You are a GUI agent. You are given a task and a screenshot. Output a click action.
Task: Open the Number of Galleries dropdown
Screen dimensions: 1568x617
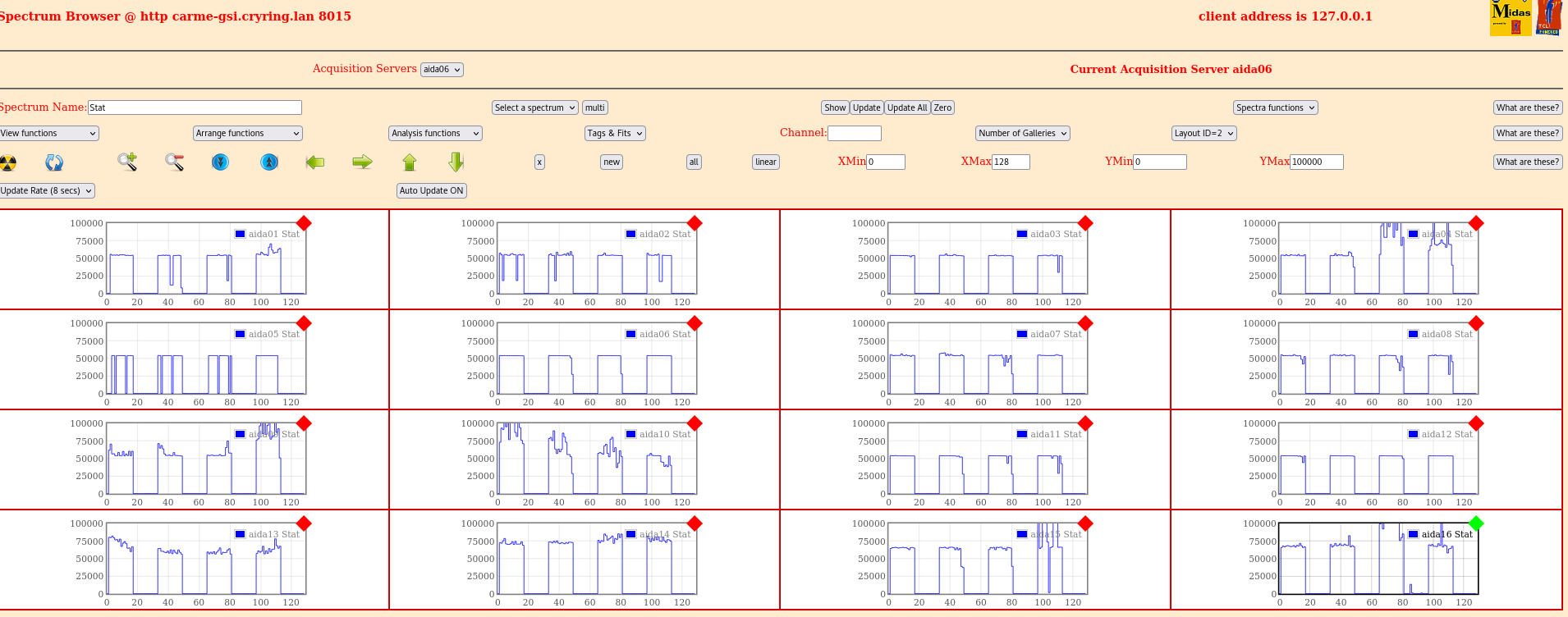point(1022,134)
